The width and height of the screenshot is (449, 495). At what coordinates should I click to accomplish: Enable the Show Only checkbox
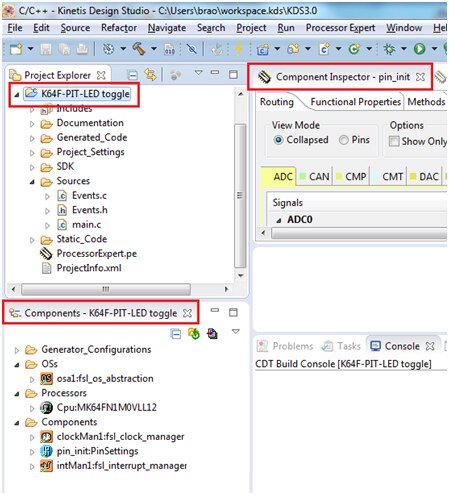(x=394, y=141)
